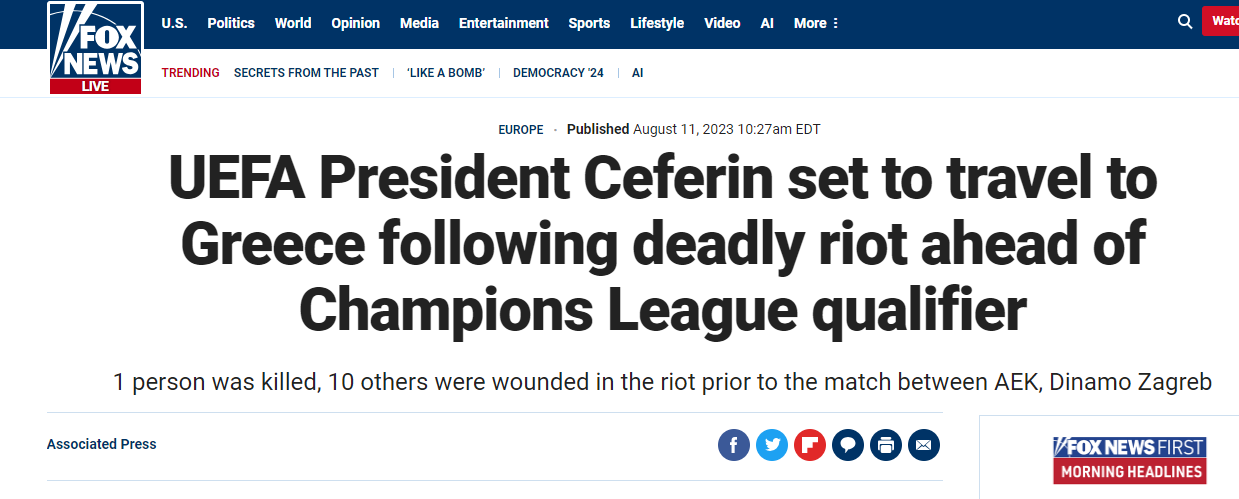Open the comments bubble icon
Image resolution: width=1239 pixels, height=499 pixels.
848,445
